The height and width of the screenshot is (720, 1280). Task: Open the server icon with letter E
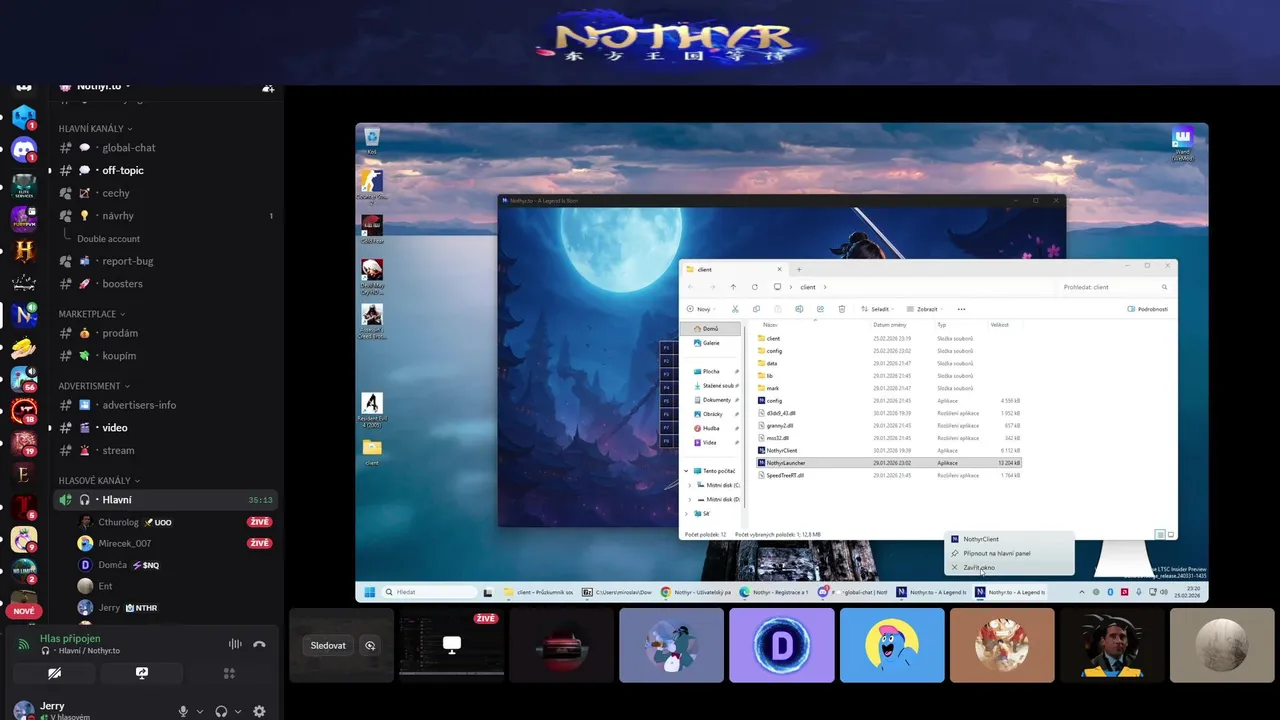(x=24, y=474)
